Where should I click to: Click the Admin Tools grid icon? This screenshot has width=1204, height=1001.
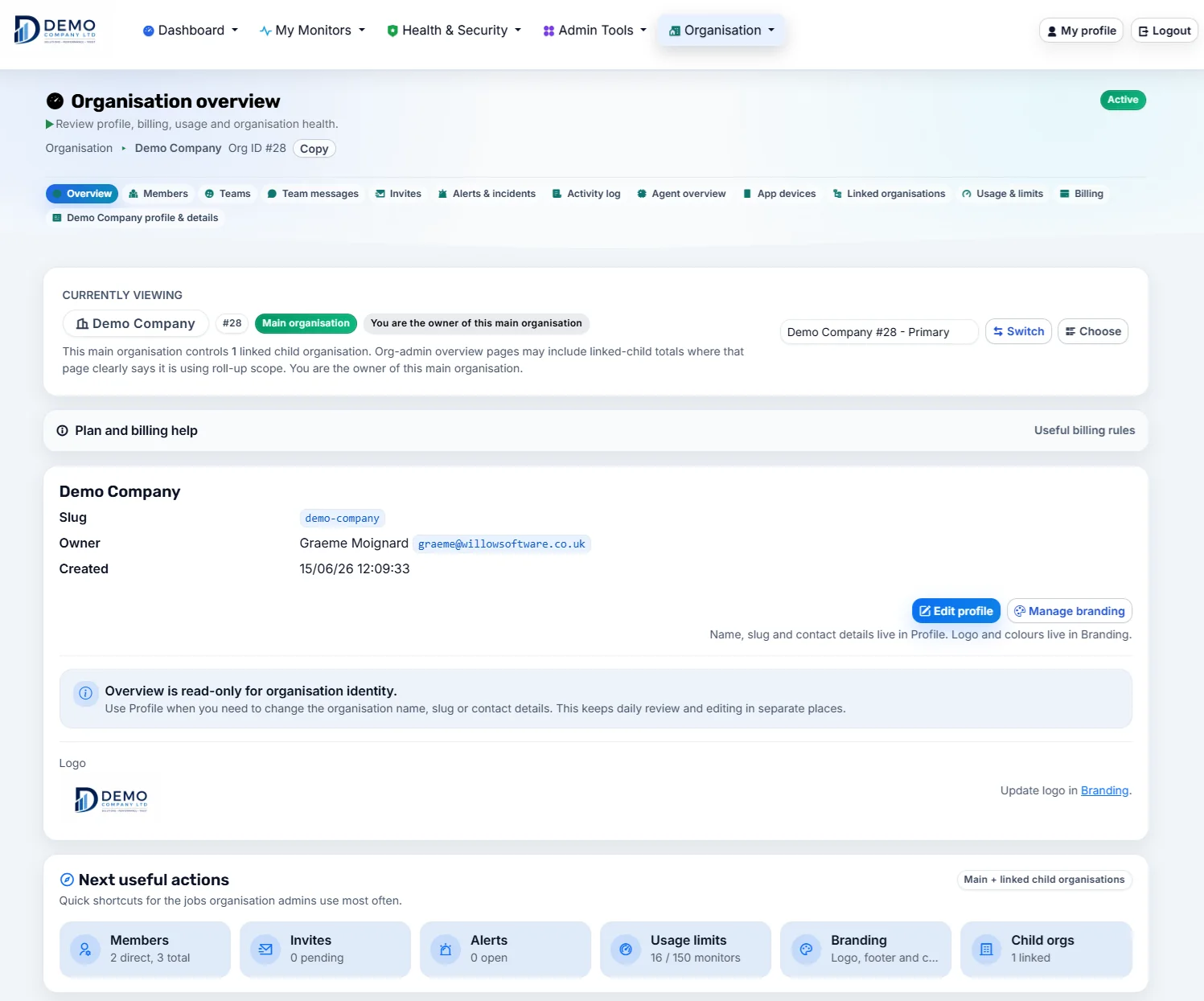[549, 31]
